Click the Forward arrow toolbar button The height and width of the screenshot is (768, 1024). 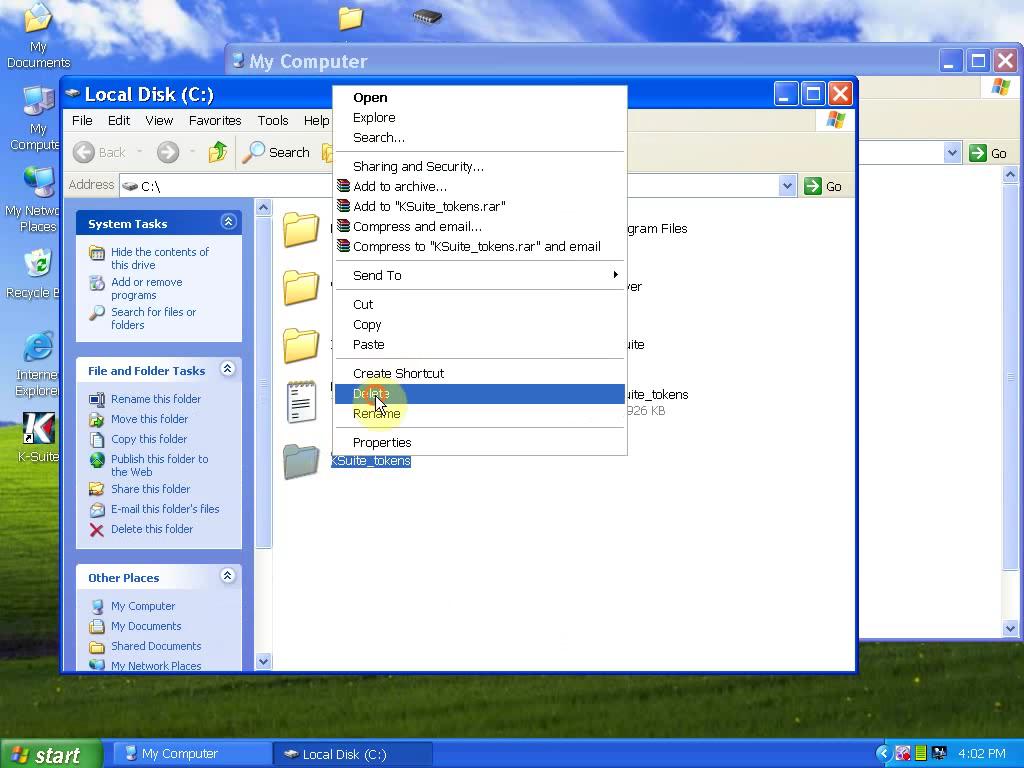pyautogui.click(x=168, y=153)
